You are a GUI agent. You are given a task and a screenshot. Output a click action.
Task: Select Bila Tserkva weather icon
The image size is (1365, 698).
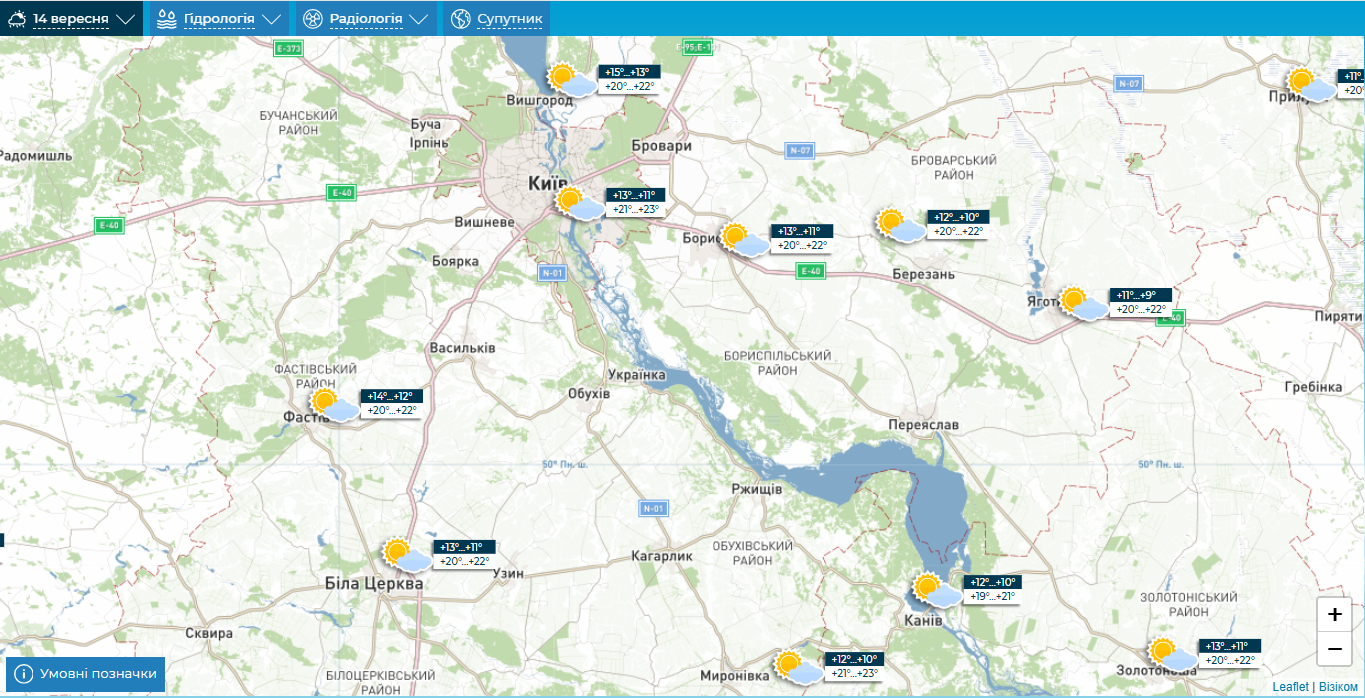406,555
